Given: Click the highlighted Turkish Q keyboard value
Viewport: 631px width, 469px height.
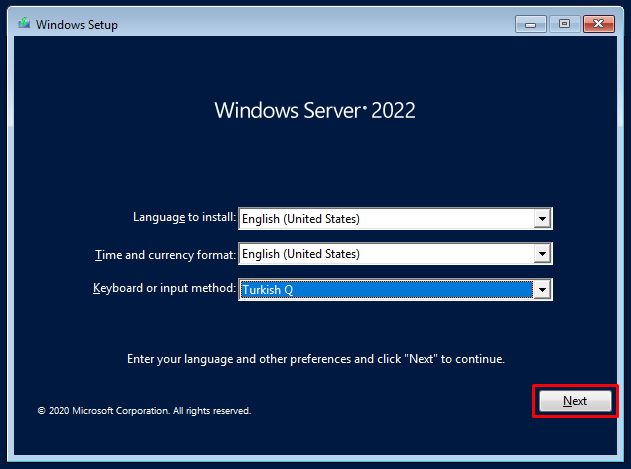Looking at the screenshot, I should tap(385, 290).
